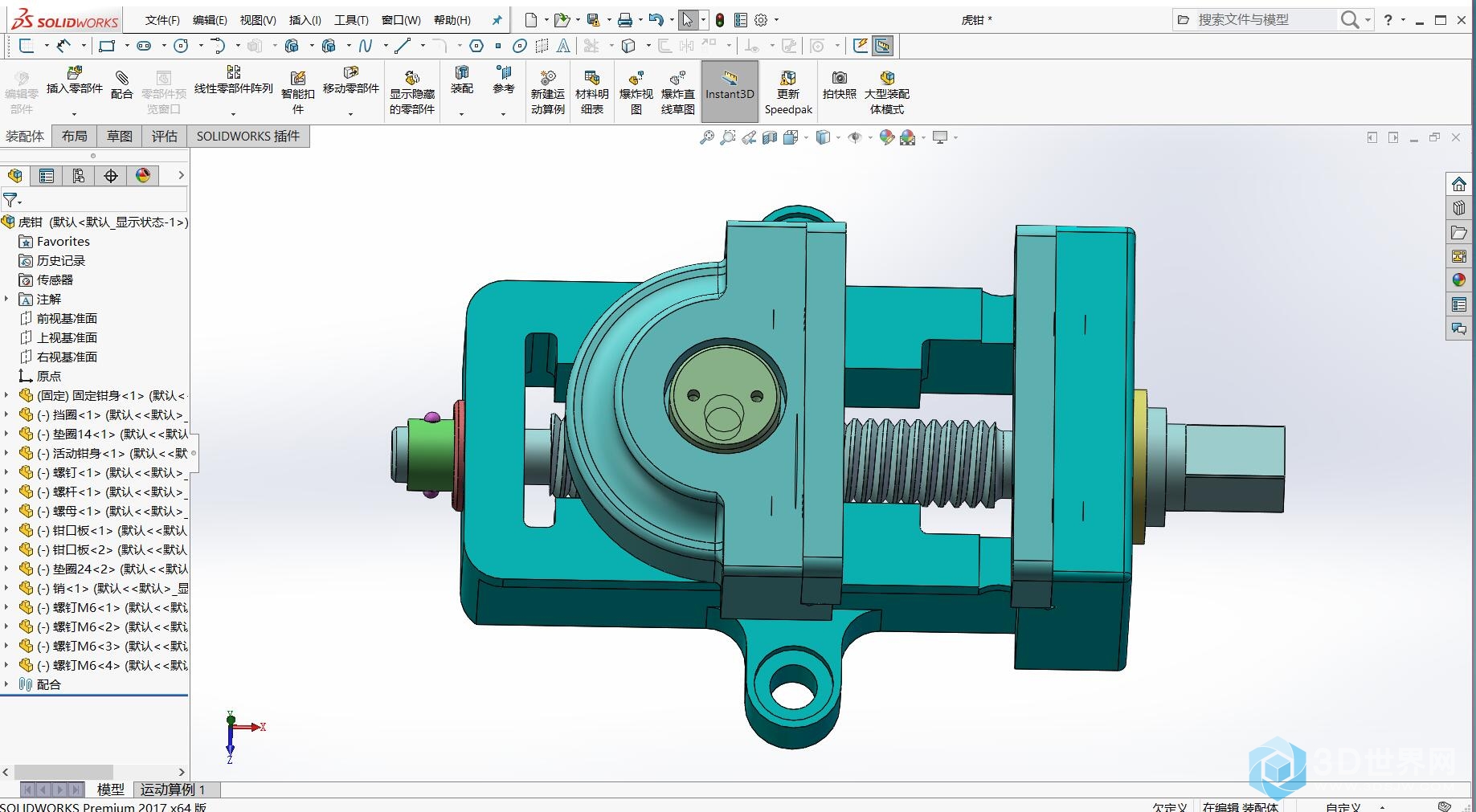Click Zoom to Fit magnifier icon
Image resolution: width=1476 pixels, height=812 pixels.
pos(706,137)
